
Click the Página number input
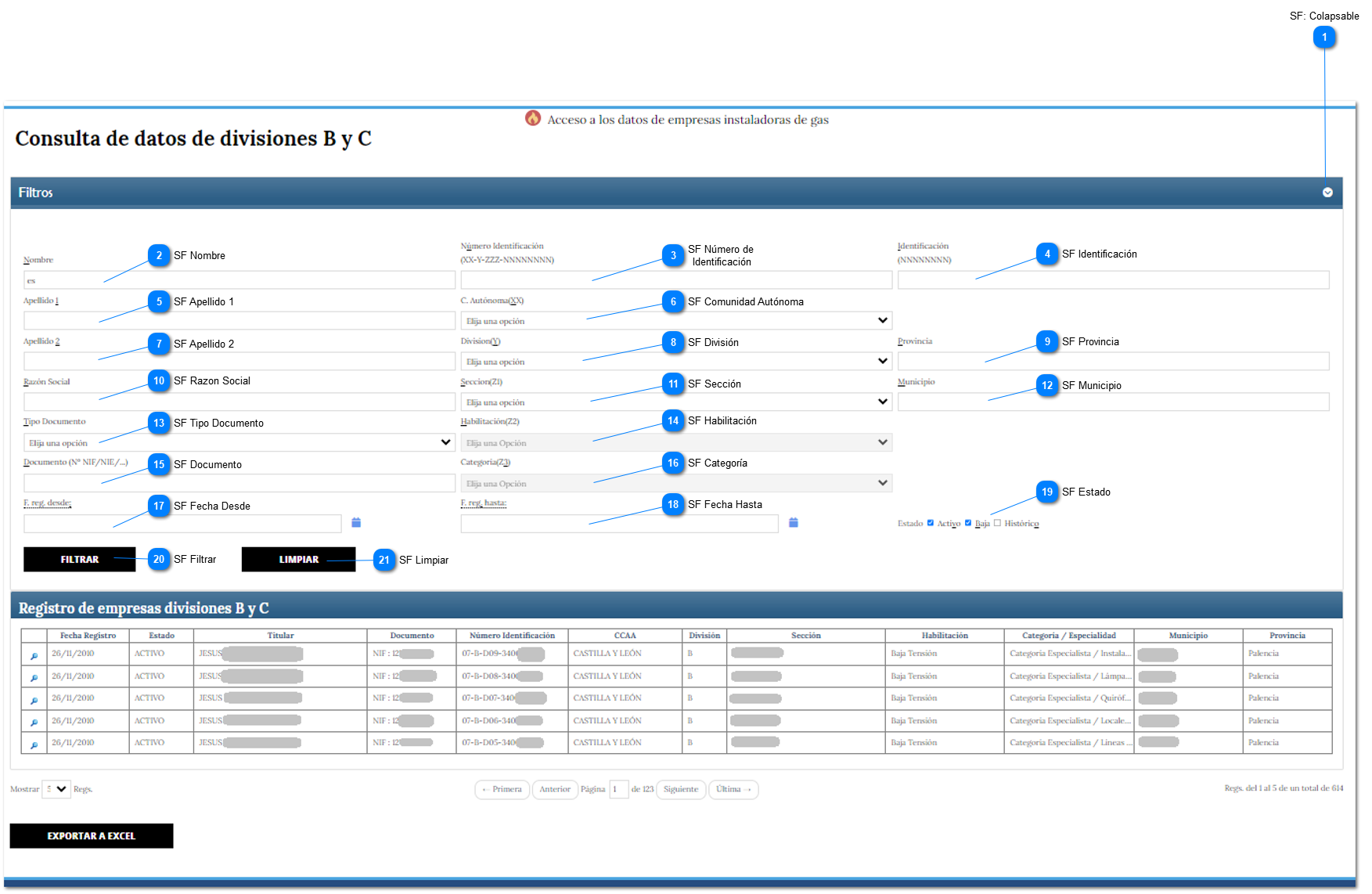[x=618, y=790]
